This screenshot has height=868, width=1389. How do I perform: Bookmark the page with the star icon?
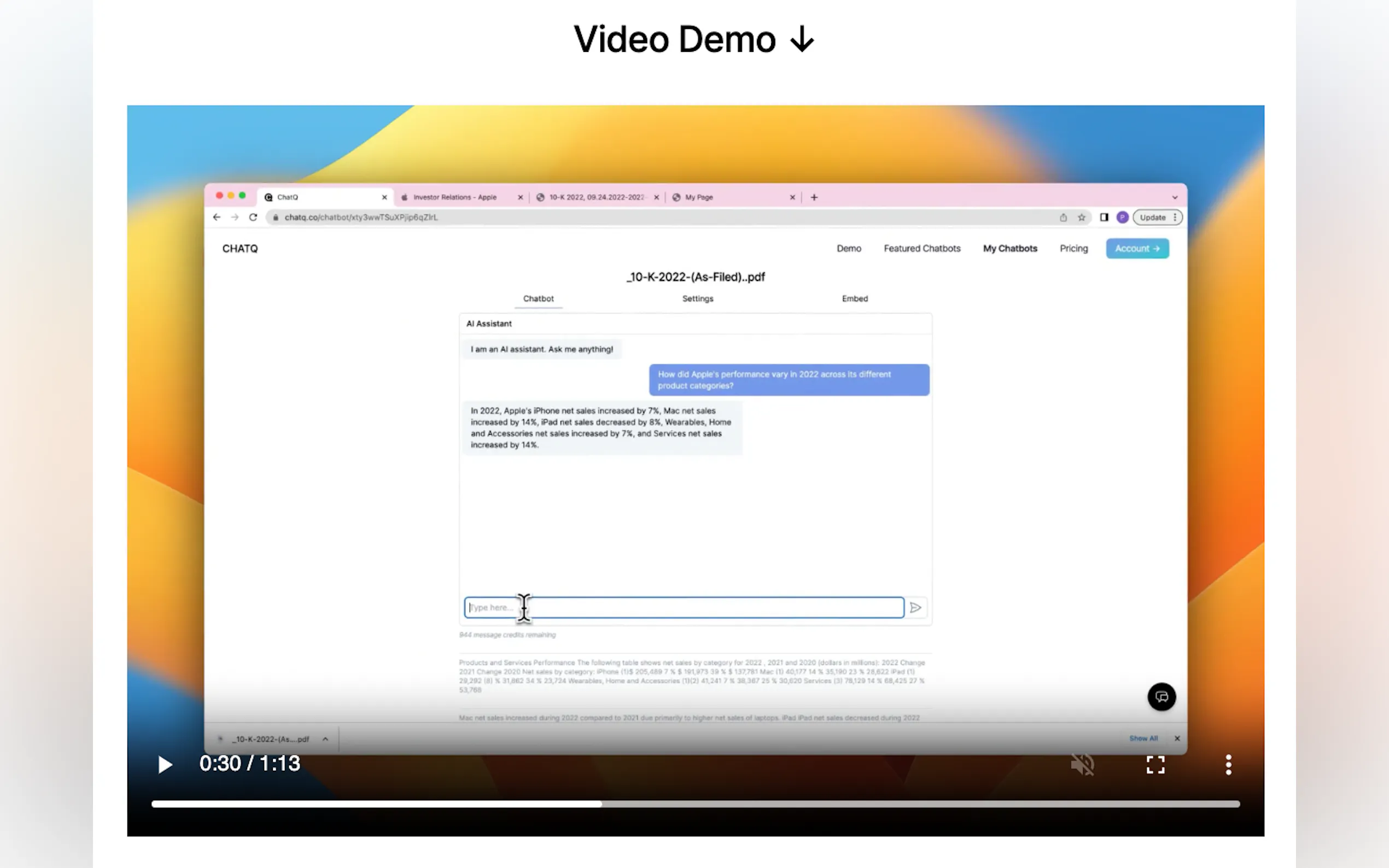(x=1081, y=217)
